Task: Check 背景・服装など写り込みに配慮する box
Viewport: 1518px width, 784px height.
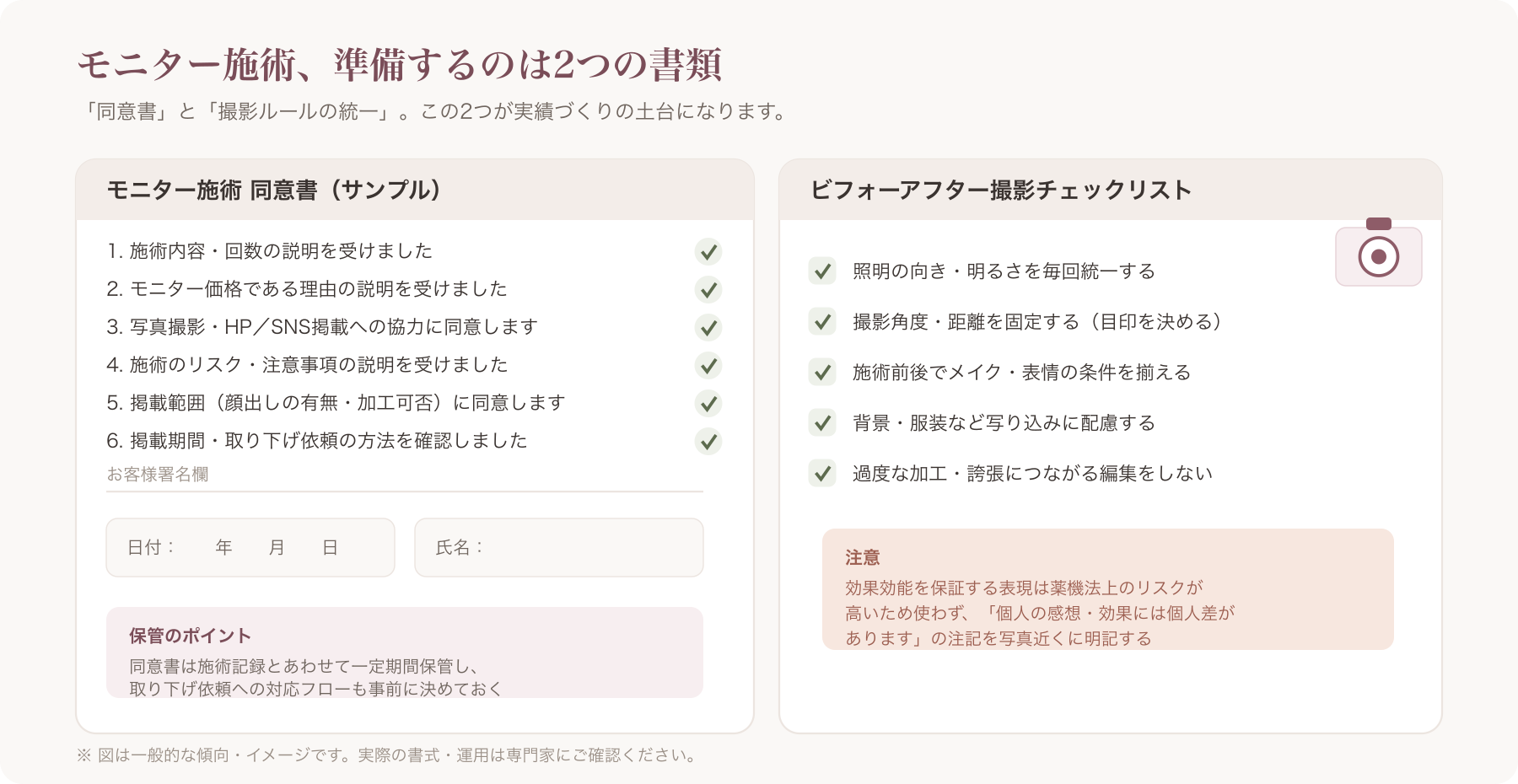Action: [x=822, y=422]
